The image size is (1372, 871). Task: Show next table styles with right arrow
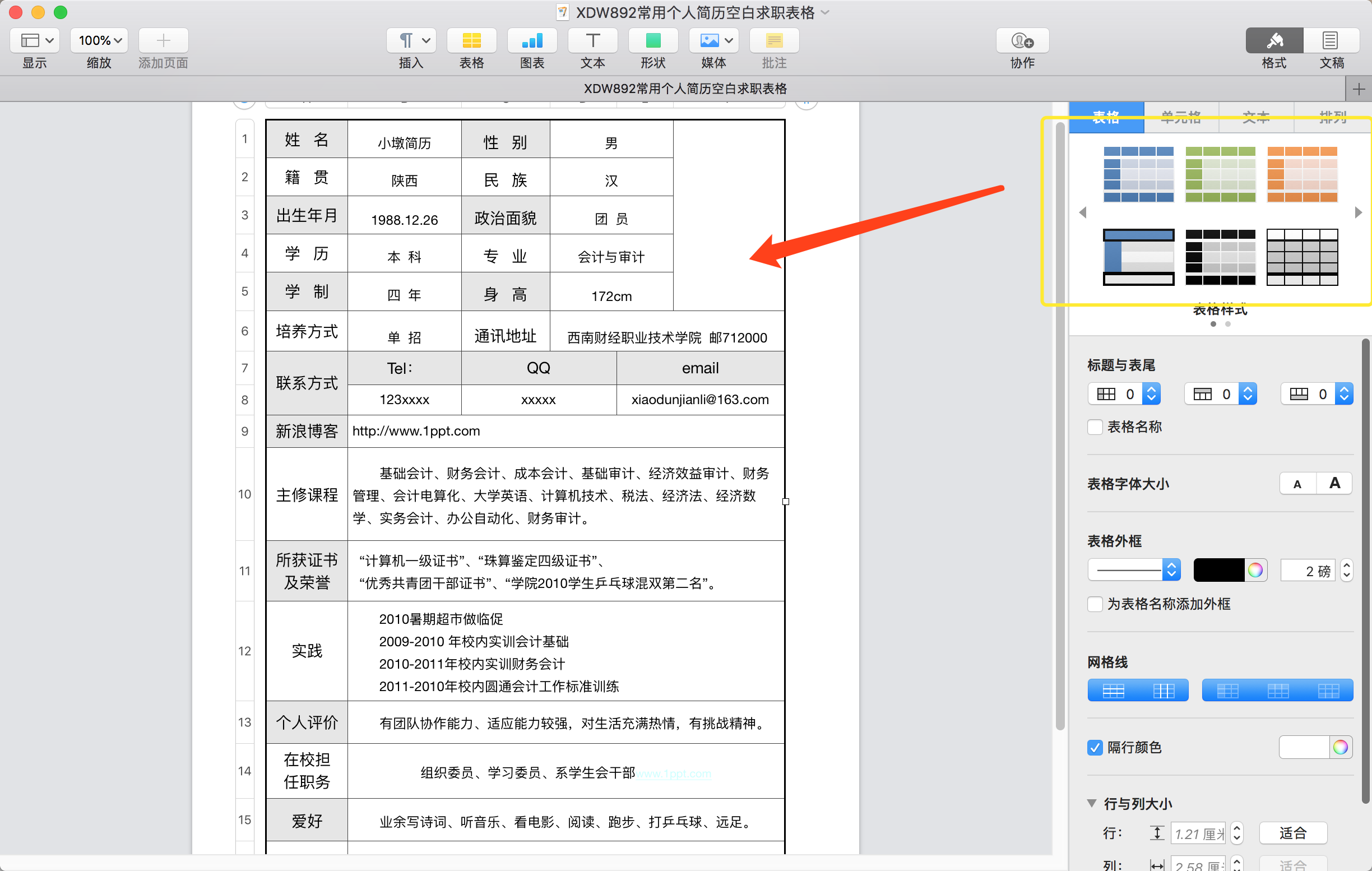tap(1359, 212)
